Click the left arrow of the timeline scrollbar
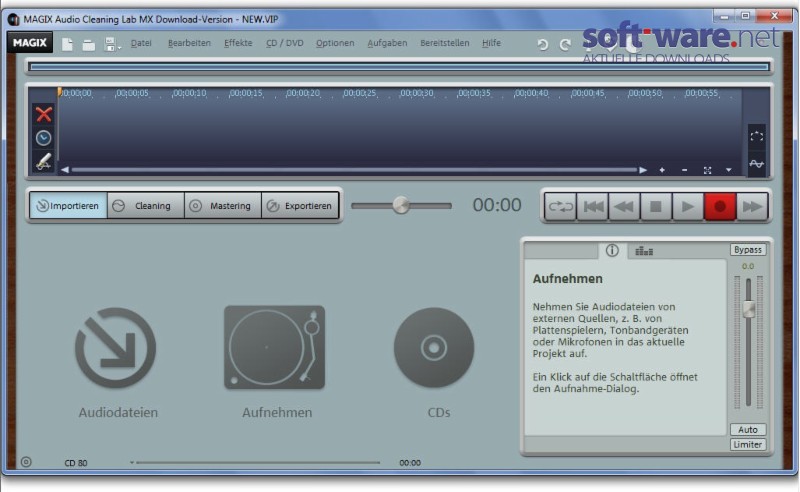Screen dimensions: 800x492 65,170
